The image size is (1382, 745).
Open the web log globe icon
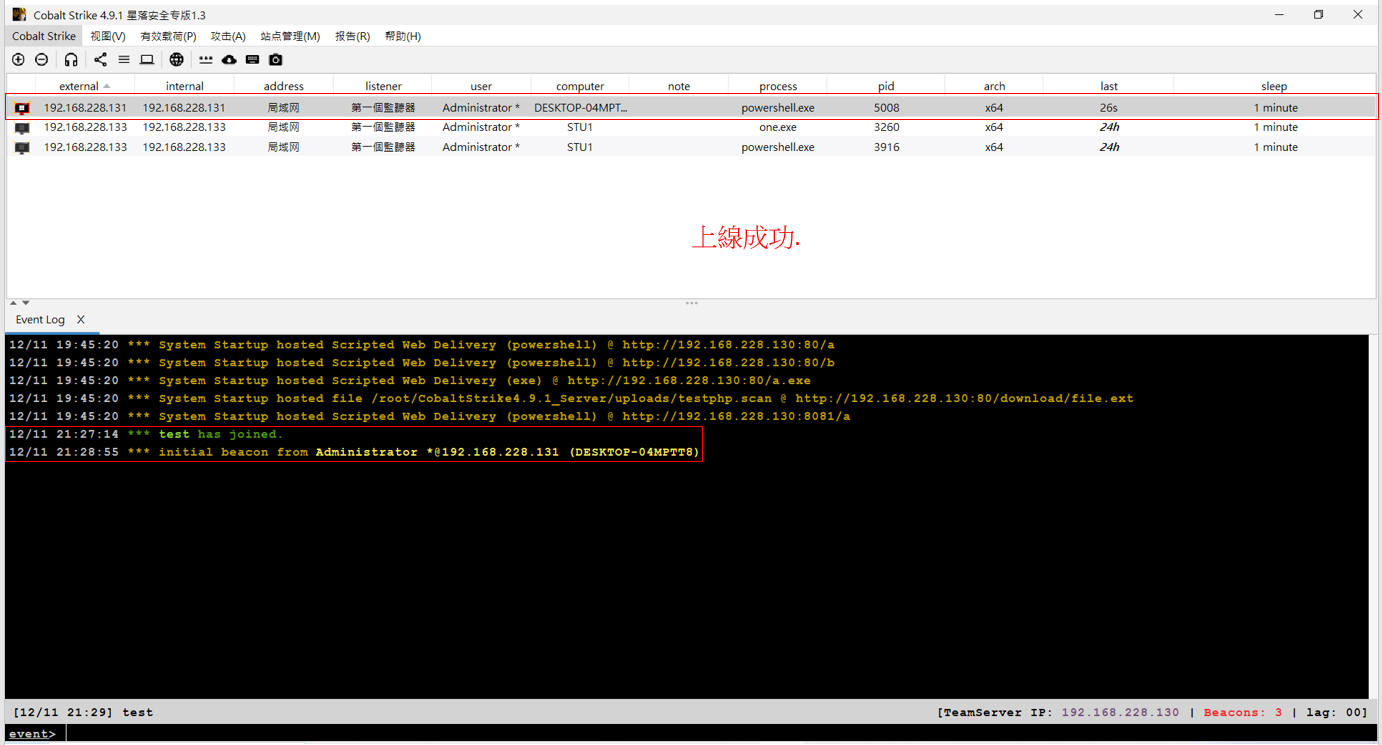pyautogui.click(x=176, y=60)
